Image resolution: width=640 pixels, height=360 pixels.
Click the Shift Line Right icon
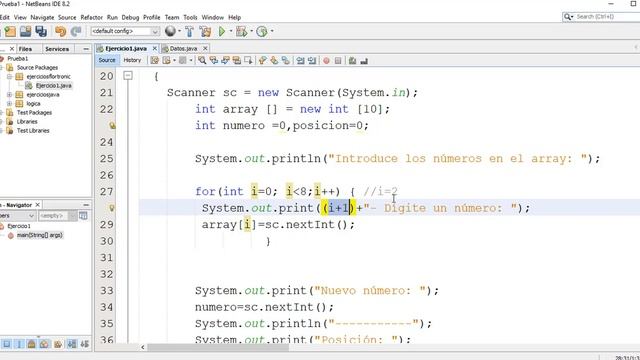click(x=312, y=60)
